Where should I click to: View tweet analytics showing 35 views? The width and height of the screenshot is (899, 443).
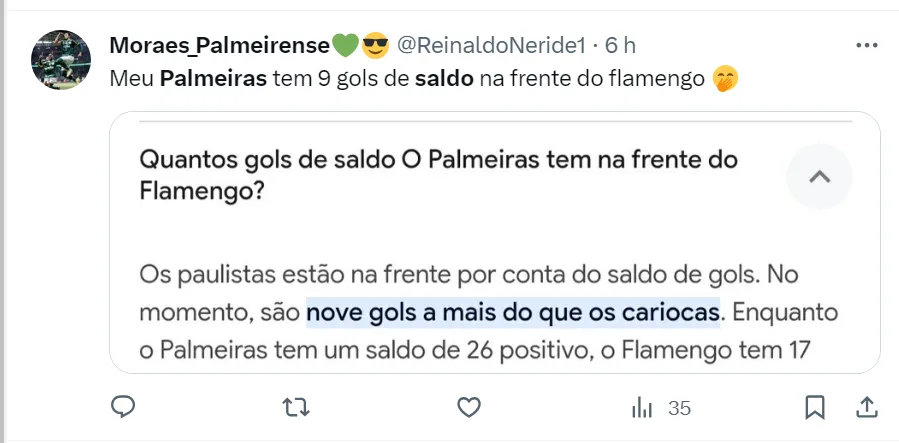(661, 408)
